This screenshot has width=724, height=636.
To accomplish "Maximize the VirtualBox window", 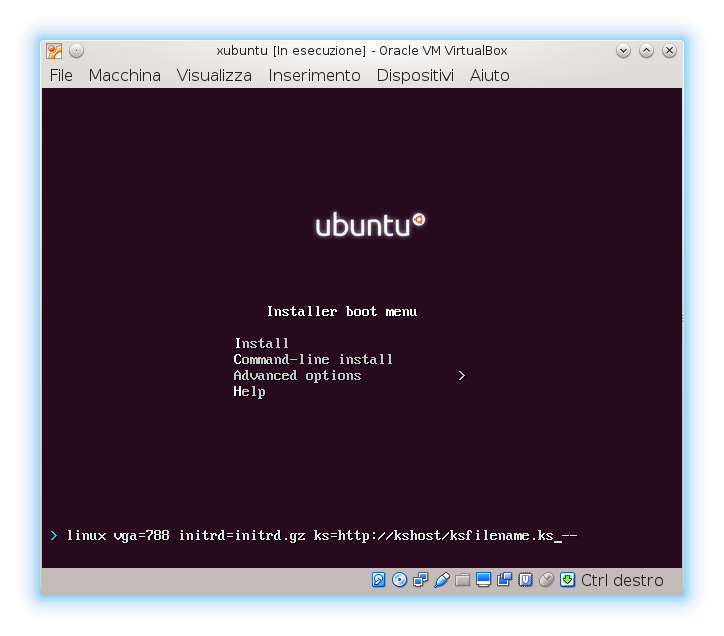I will [x=646, y=50].
